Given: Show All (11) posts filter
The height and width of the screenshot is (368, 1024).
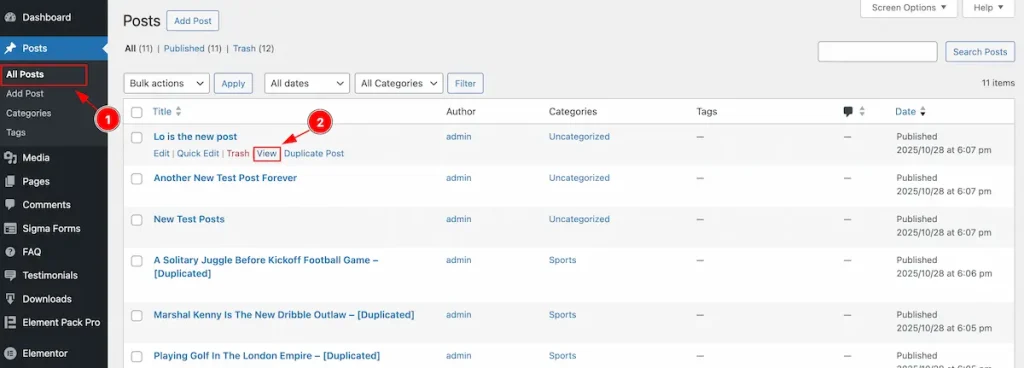Looking at the screenshot, I should tap(138, 48).
